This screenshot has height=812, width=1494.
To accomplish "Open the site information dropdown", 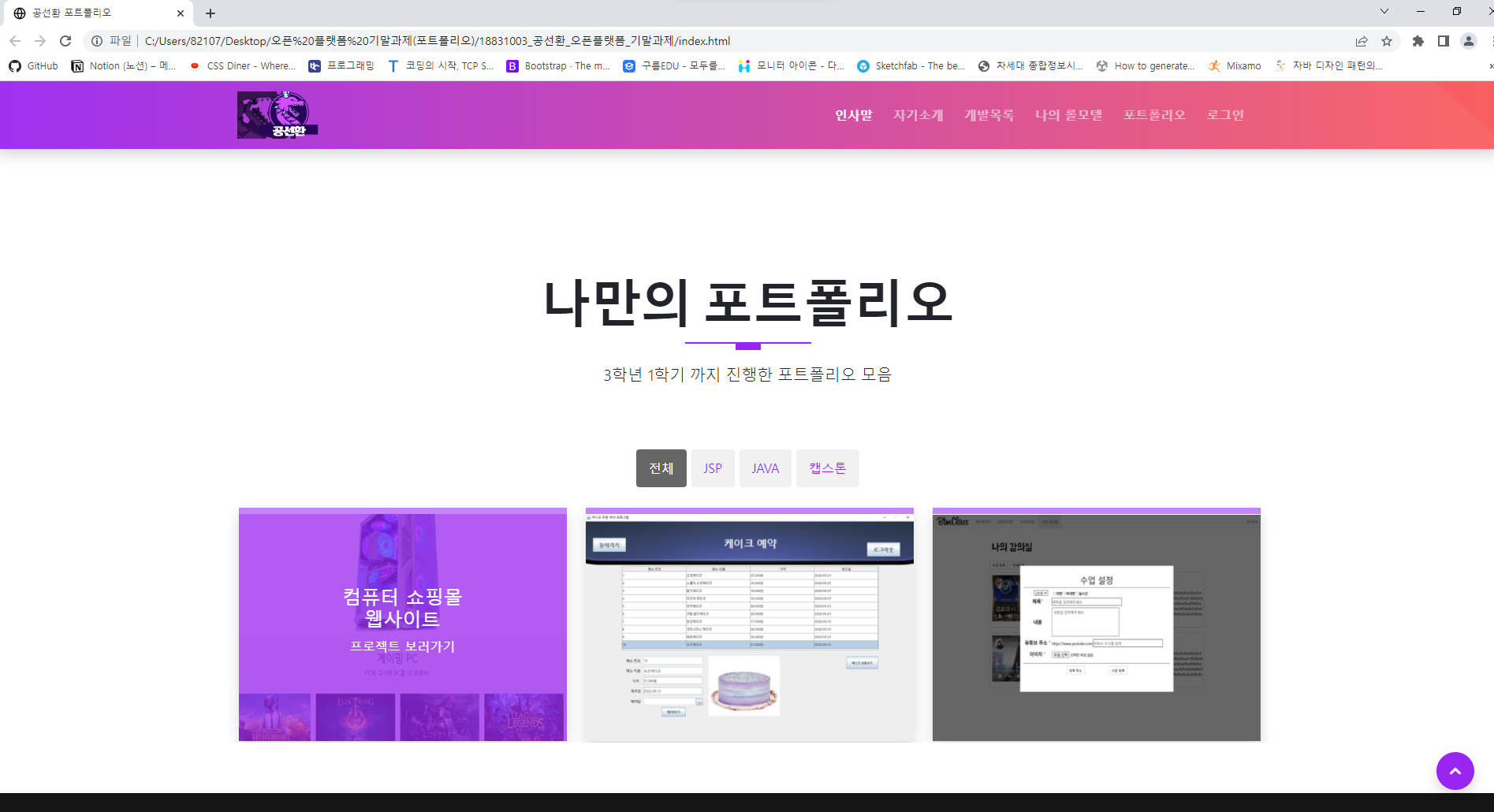I will (95, 40).
